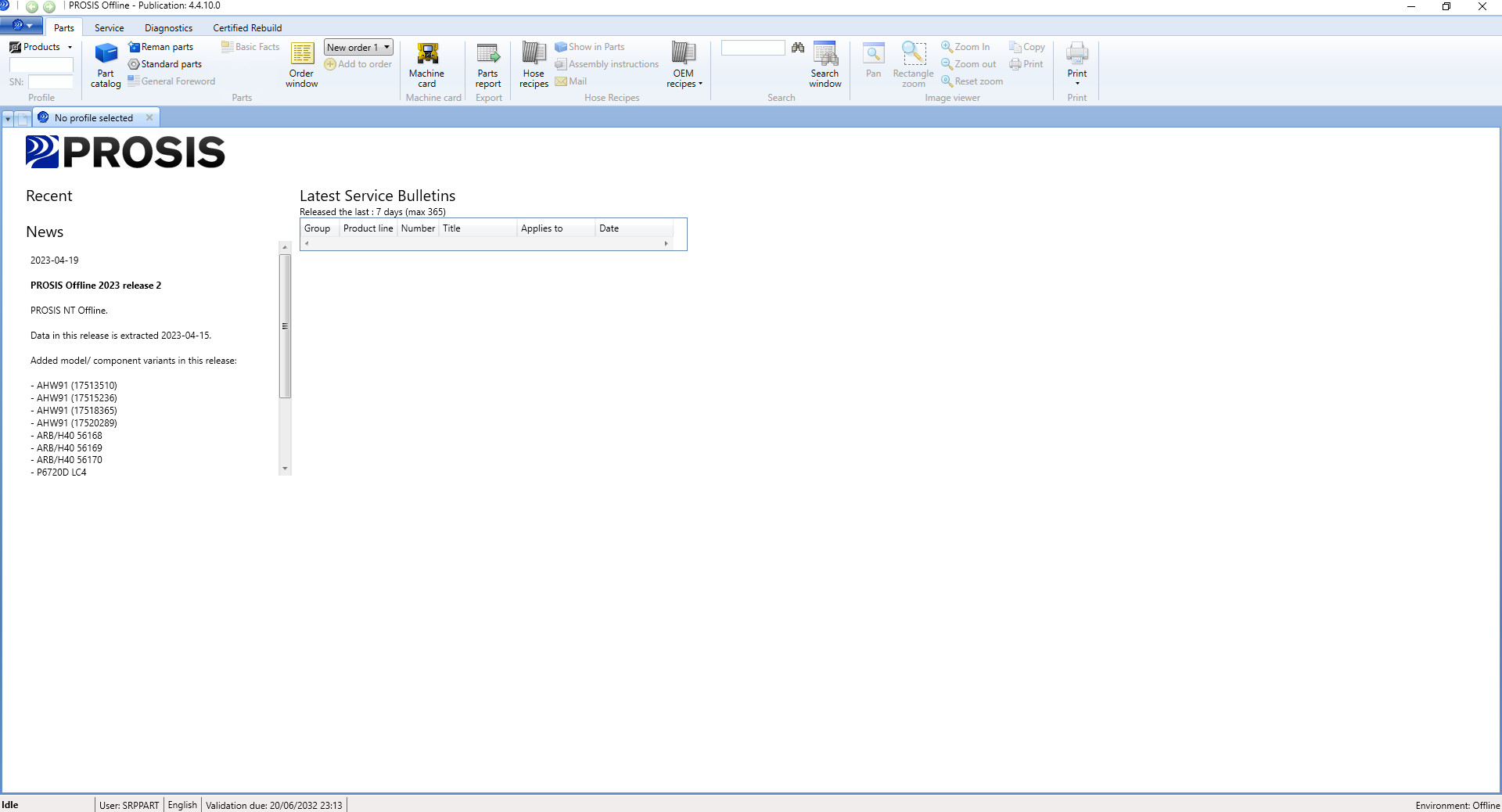Switch to the Certified Rebuild tab

point(246,27)
